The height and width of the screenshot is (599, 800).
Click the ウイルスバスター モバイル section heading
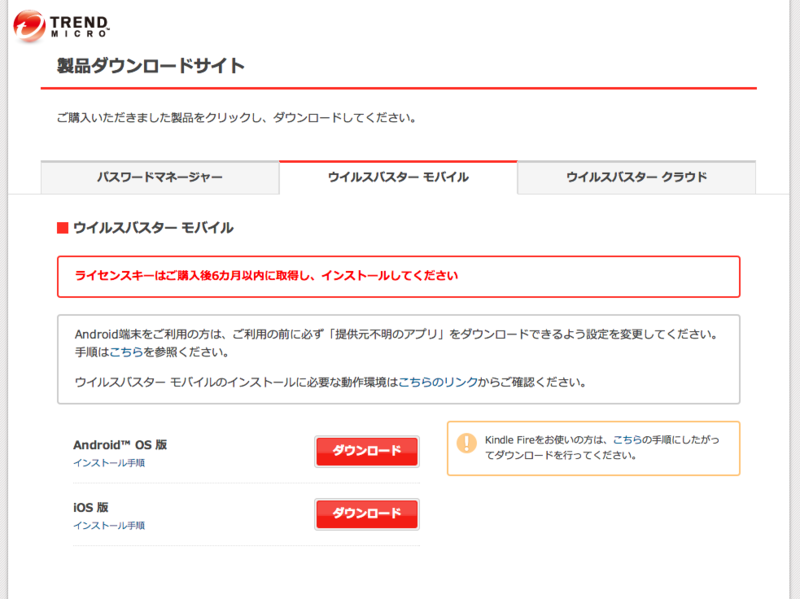pos(153,228)
